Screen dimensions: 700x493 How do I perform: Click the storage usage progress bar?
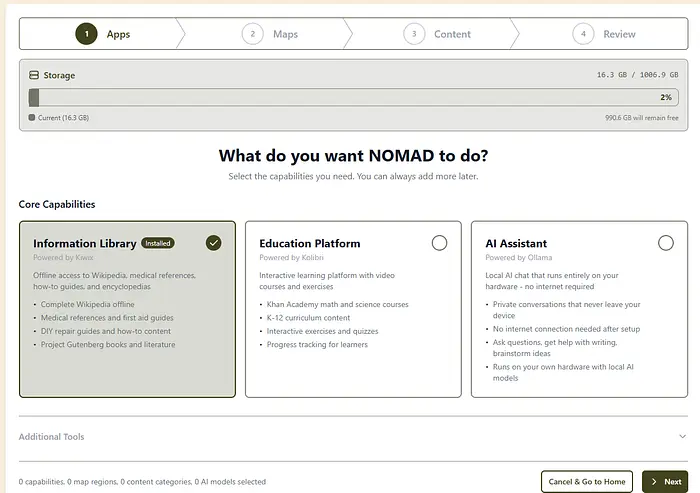click(x=350, y=98)
